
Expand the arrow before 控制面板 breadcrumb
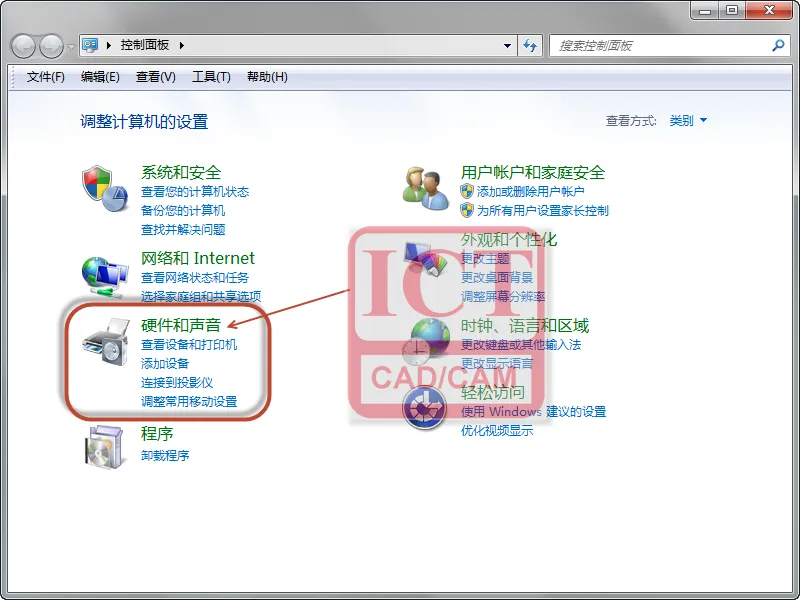click(x=109, y=45)
